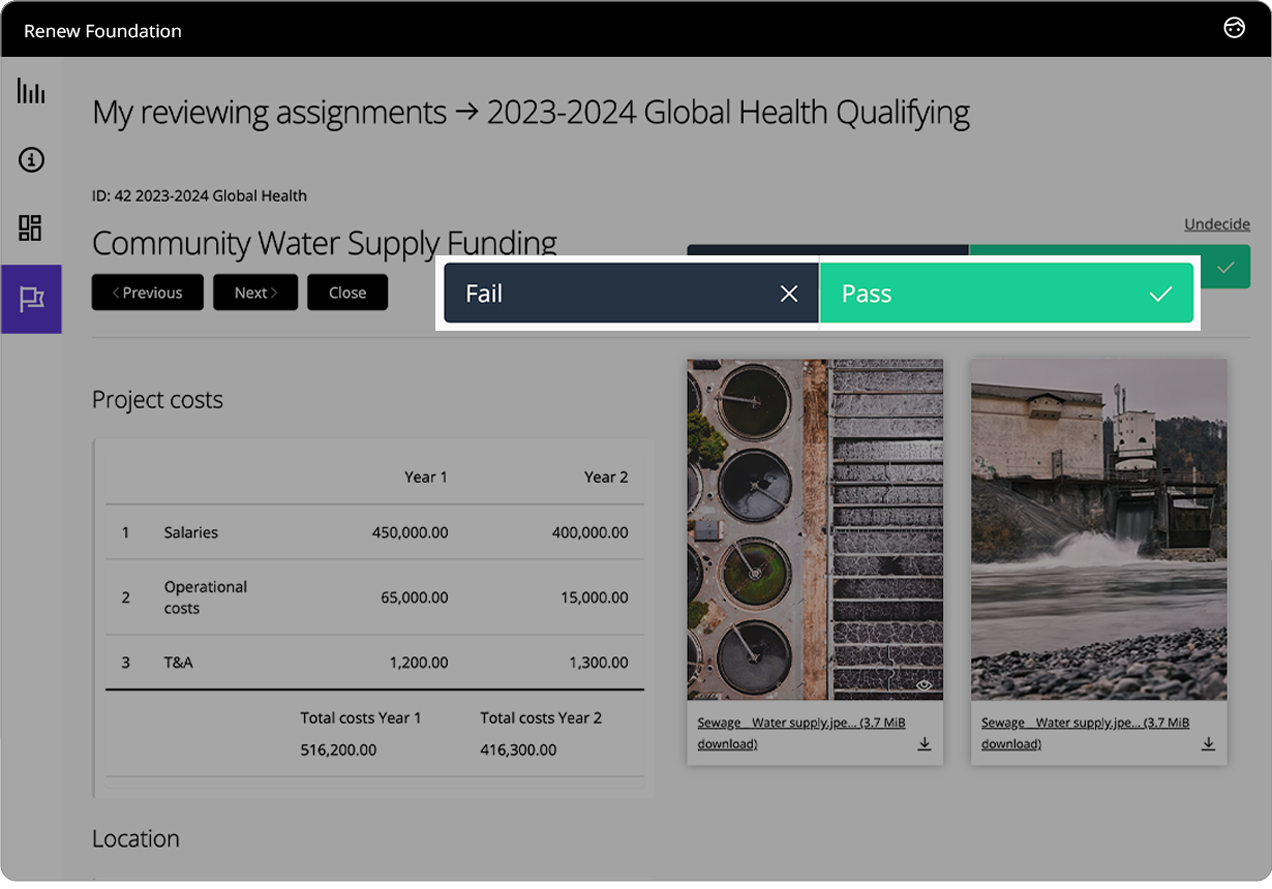The height and width of the screenshot is (889, 1272).
Task: Close the application review
Action: (347, 293)
